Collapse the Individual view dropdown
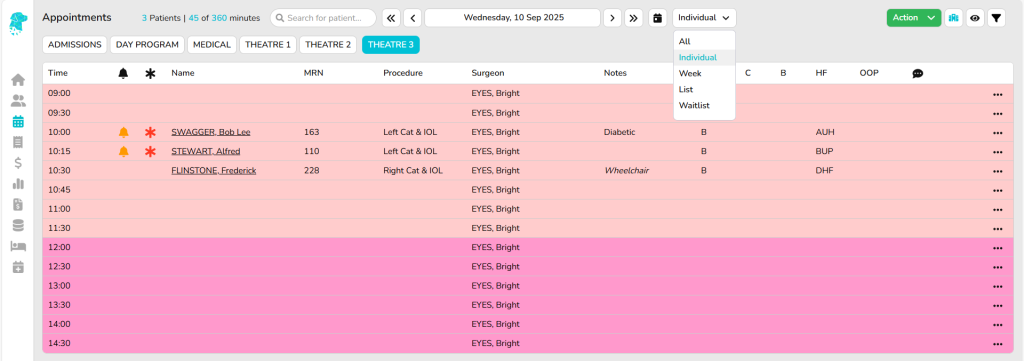The image size is (1024, 361). pos(704,18)
